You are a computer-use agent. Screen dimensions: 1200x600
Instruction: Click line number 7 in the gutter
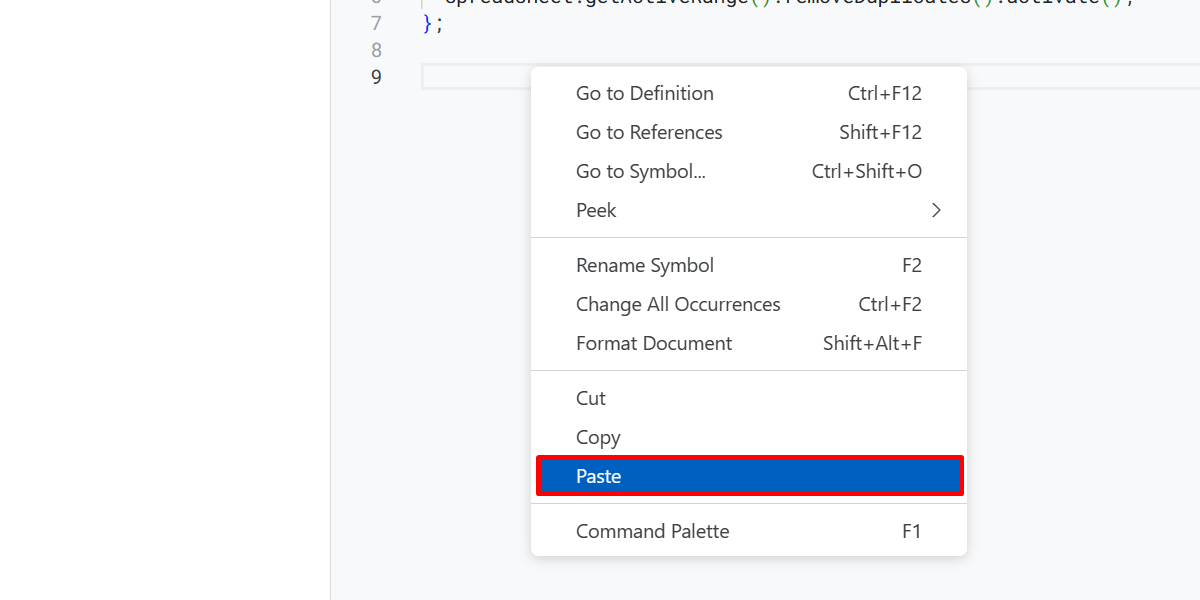pos(376,23)
